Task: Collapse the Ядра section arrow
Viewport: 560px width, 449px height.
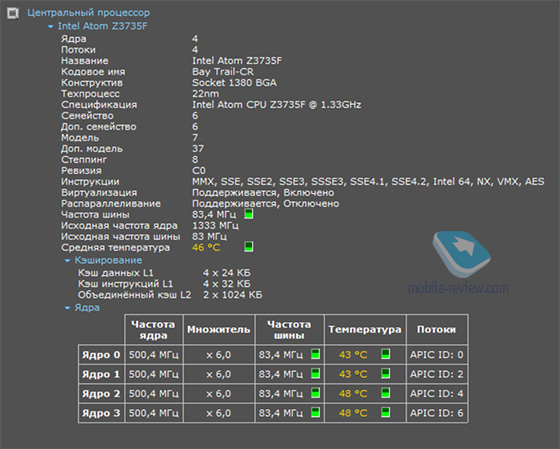Action: [x=67, y=308]
